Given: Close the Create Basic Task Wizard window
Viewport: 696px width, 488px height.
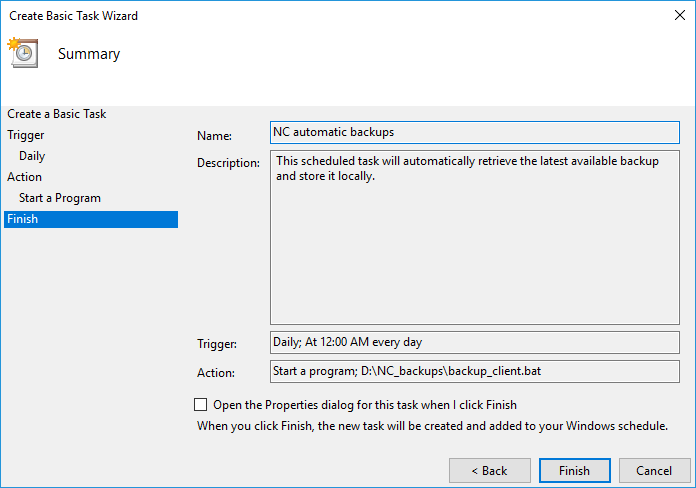Looking at the screenshot, I should click(x=679, y=15).
